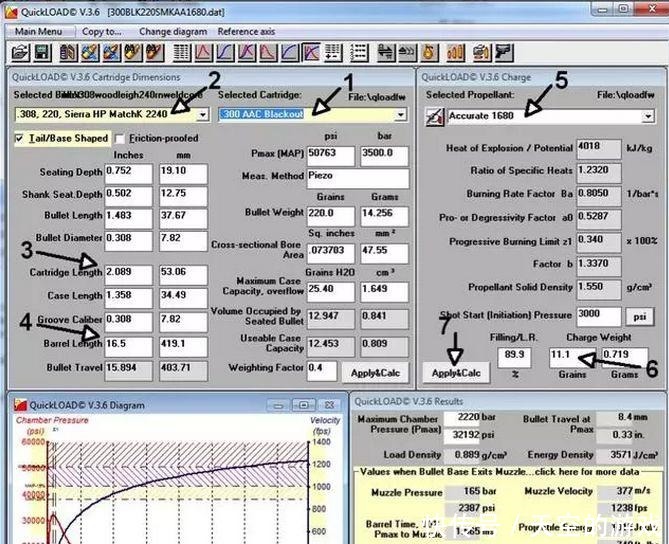This screenshot has height=544, width=669.
Task: Show the red bell-shaped pressure curve diagram
Action: click(x=204, y=52)
